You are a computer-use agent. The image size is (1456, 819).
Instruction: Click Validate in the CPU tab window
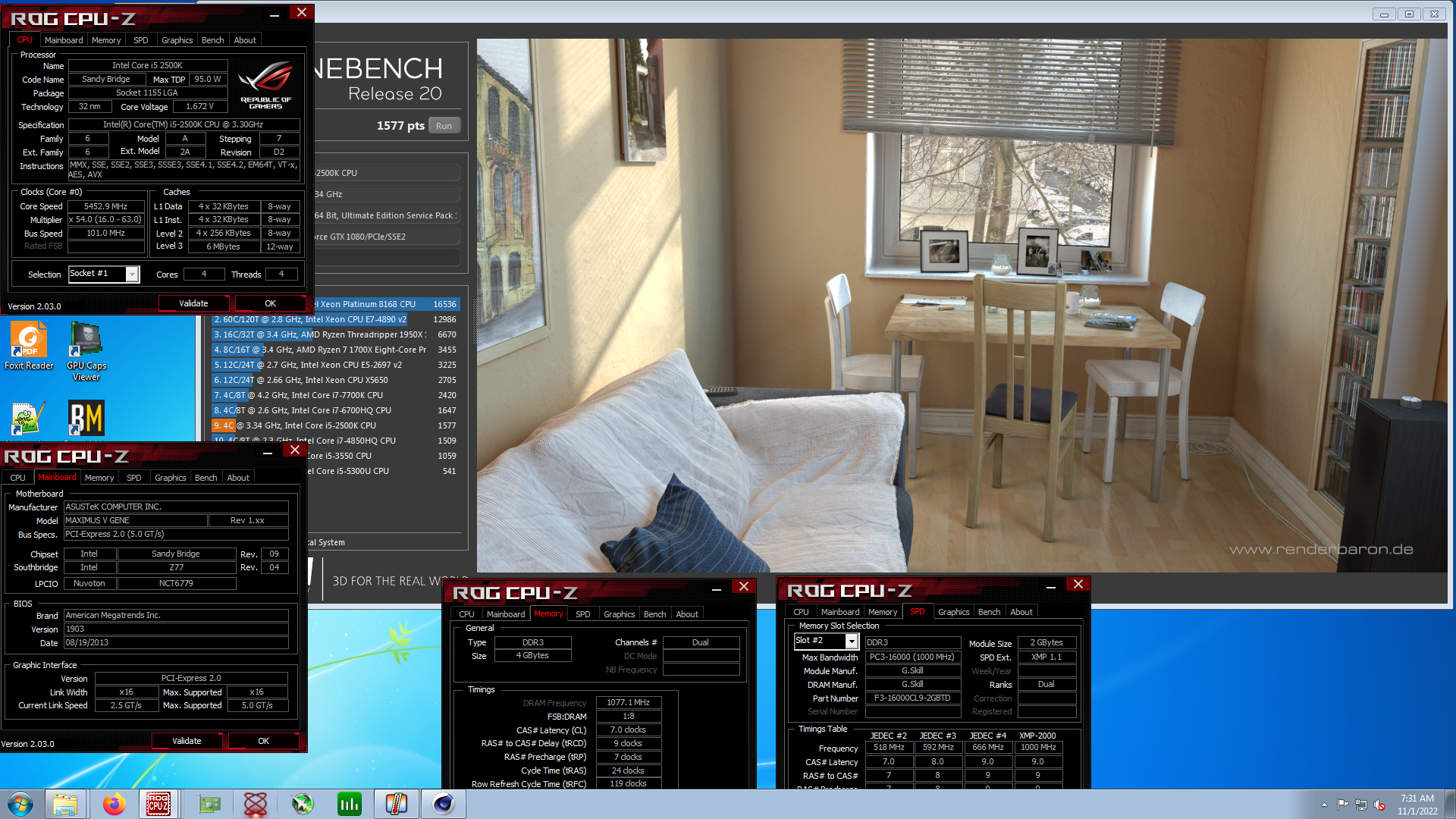(x=193, y=303)
